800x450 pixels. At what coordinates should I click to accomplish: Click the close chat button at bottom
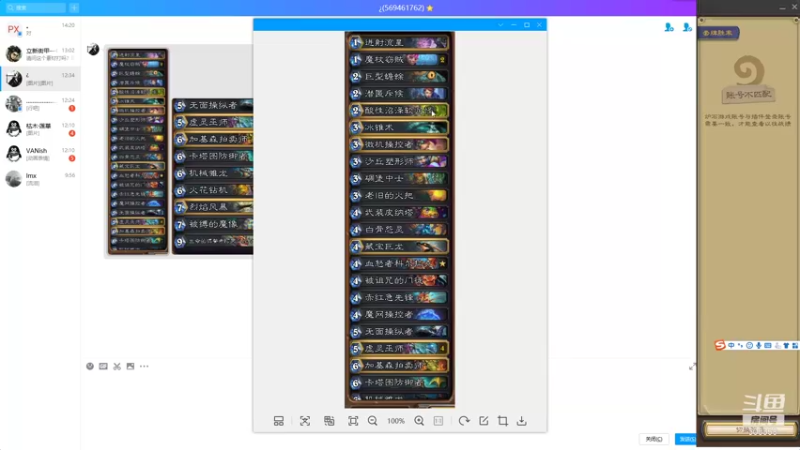pos(654,439)
